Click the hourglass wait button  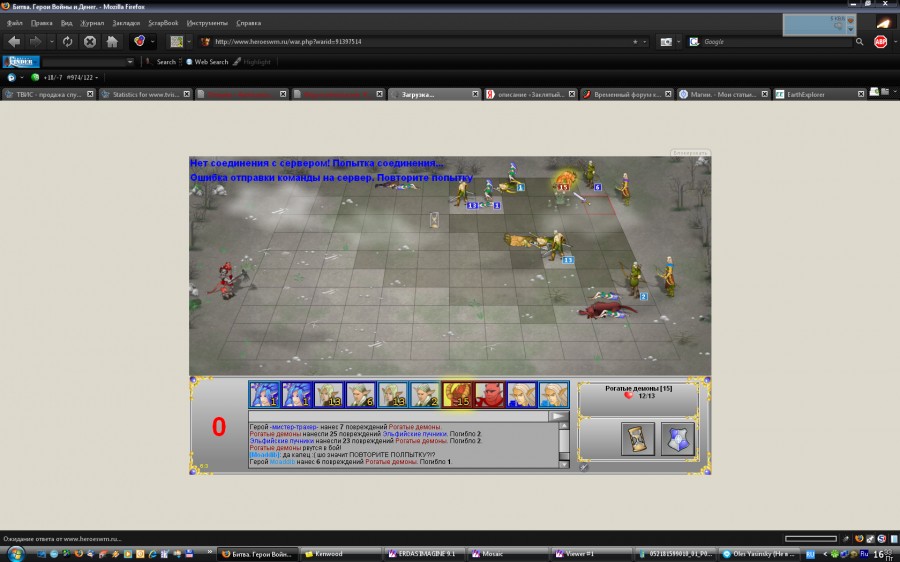[637, 438]
